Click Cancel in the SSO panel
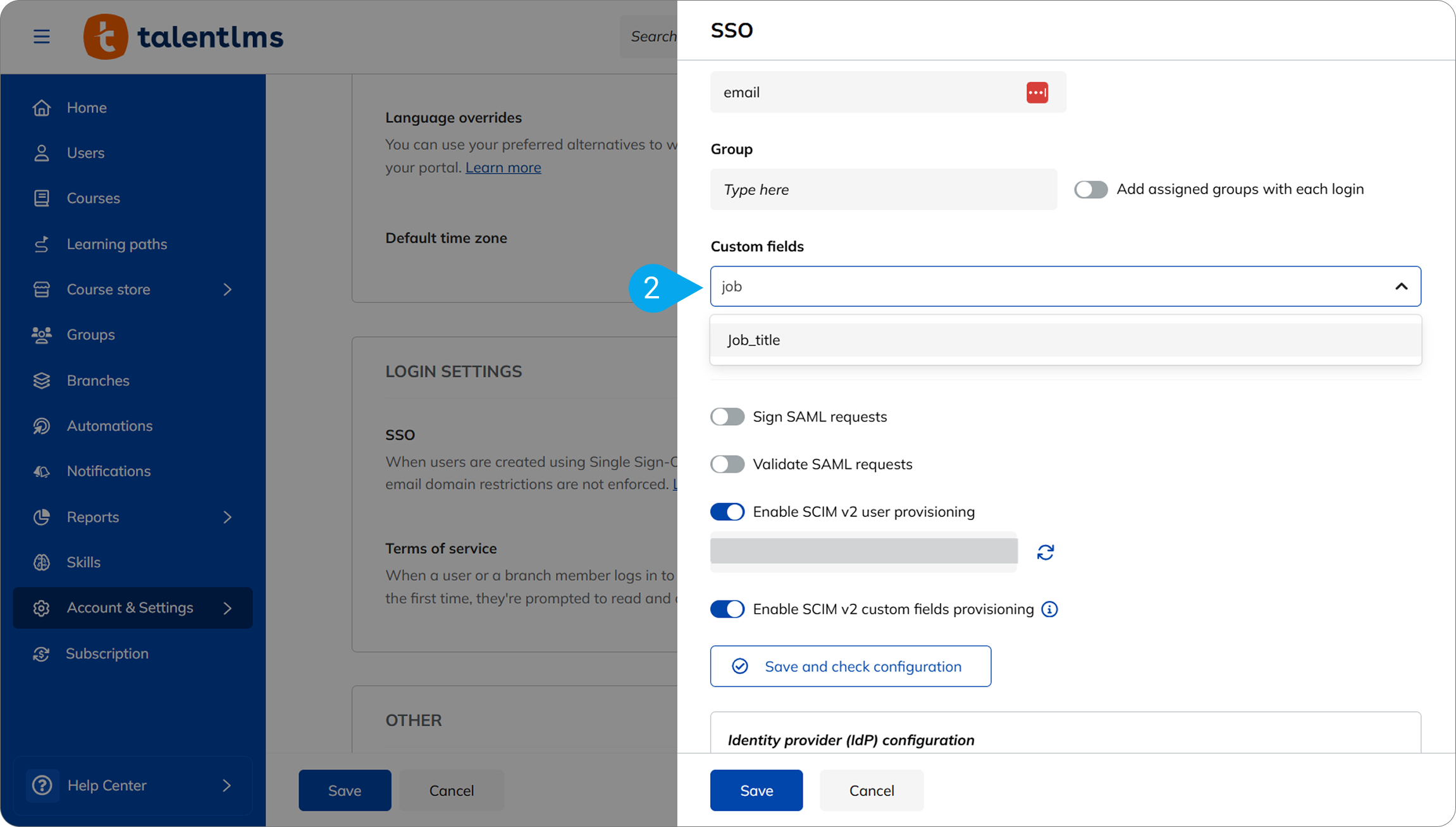 point(871,790)
